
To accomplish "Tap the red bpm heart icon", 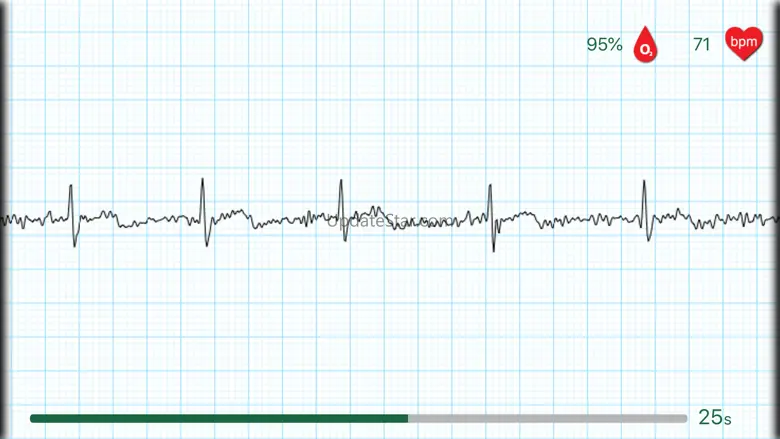I will tap(744, 44).
